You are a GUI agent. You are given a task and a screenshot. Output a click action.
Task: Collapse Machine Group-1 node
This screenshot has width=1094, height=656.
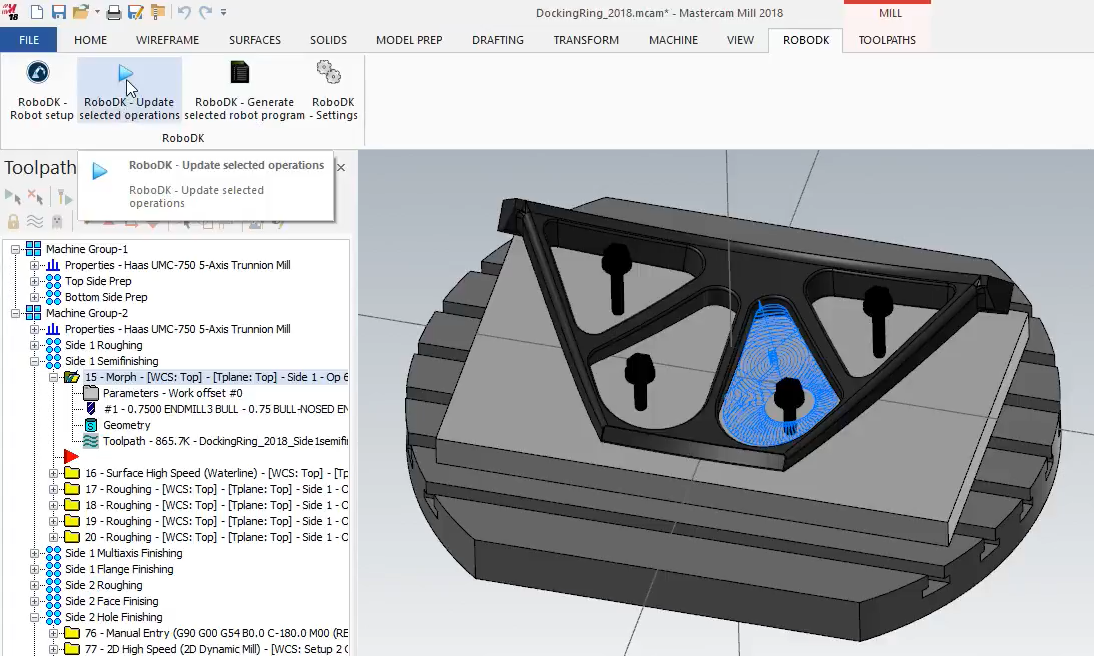(x=15, y=249)
